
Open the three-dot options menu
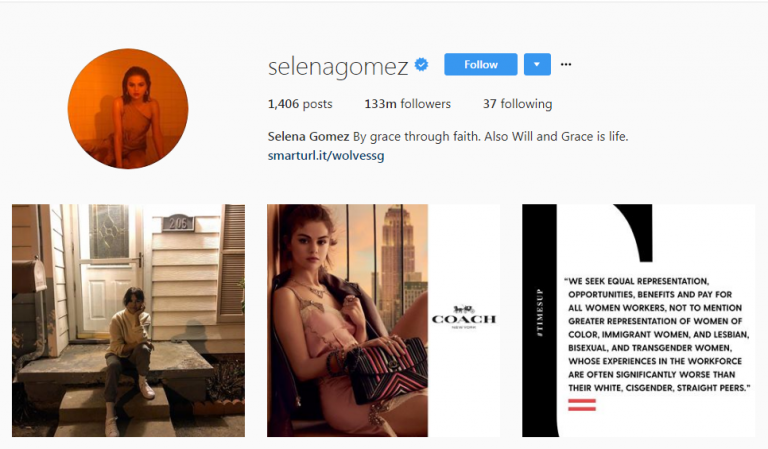pos(566,64)
